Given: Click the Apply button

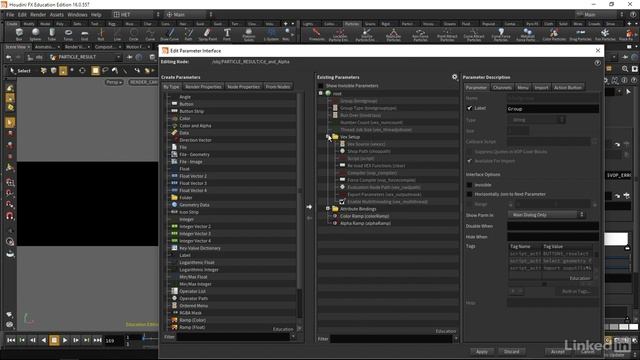Looking at the screenshot, I should pyautogui.click(x=482, y=351).
